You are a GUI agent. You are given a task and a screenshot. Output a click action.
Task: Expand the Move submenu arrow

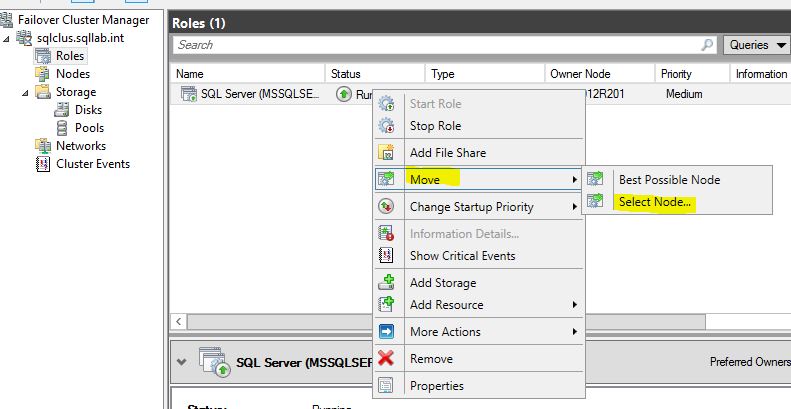574,180
